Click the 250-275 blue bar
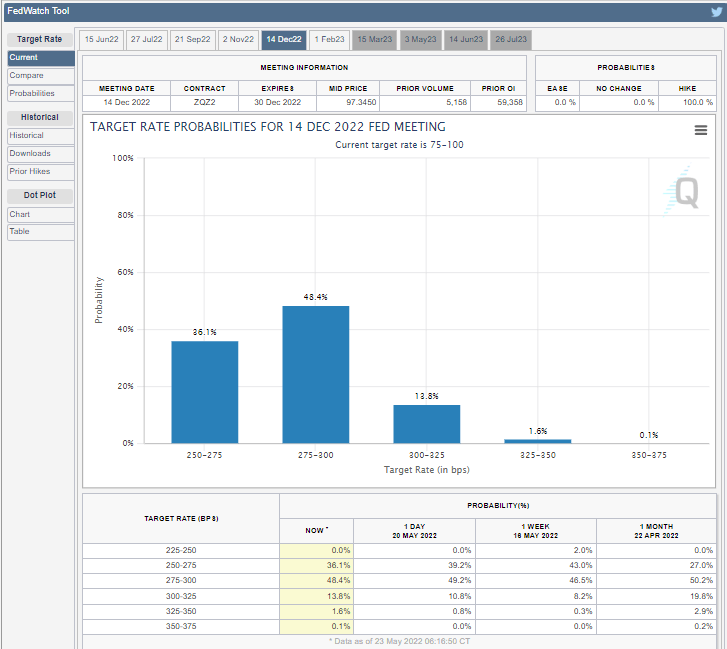Image resolution: width=727 pixels, height=649 pixels. pos(204,392)
